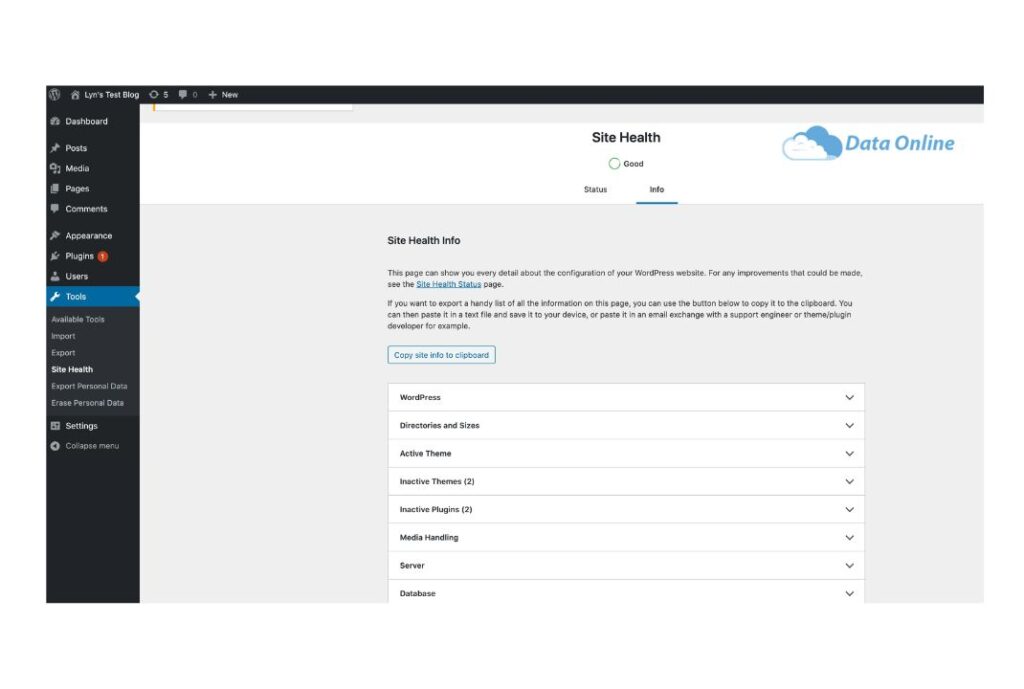Click the Good status circle indicator
This screenshot has width=1024, height=689.
tap(614, 164)
